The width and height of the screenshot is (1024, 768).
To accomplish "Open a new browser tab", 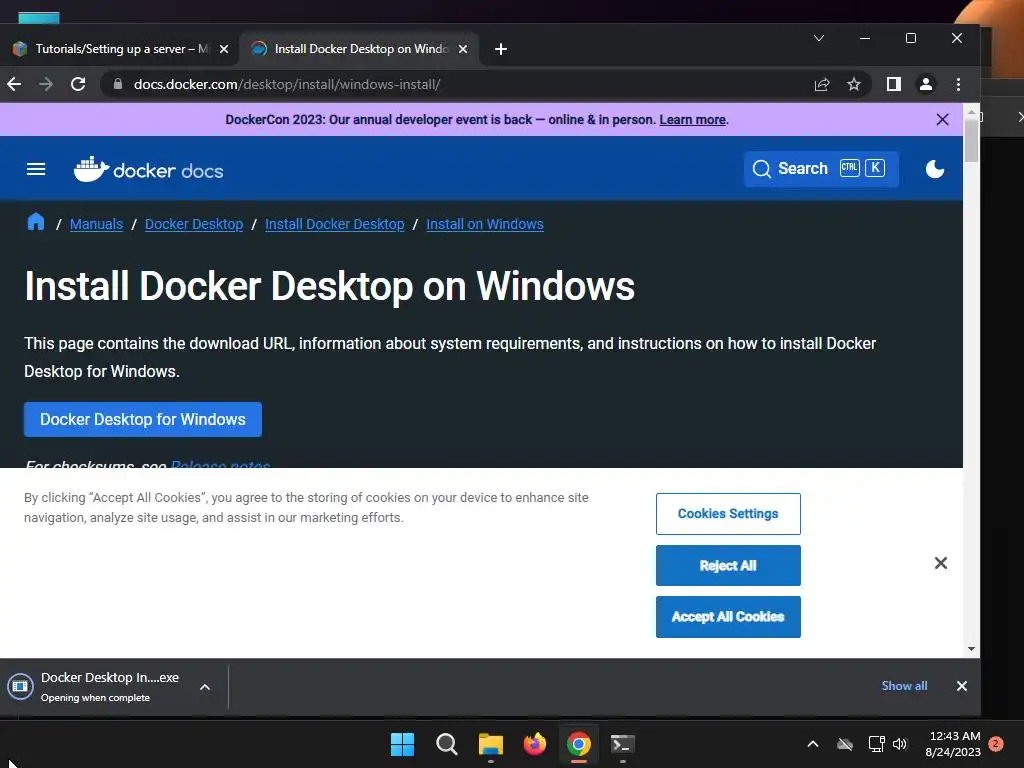I will (501, 49).
